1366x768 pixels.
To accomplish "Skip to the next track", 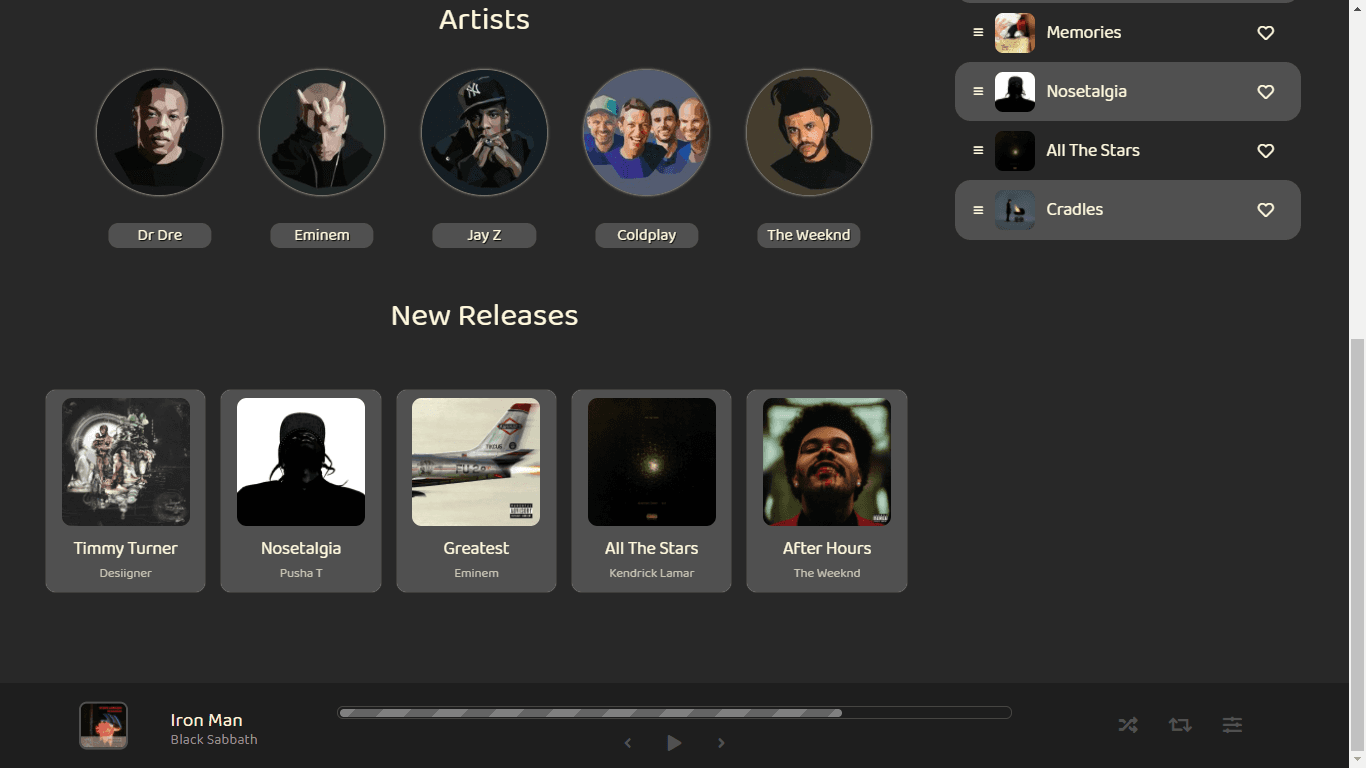I will tap(721, 743).
